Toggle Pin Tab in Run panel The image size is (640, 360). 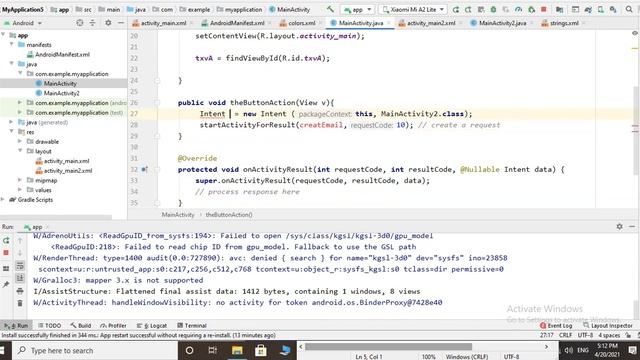[x=6, y=284]
